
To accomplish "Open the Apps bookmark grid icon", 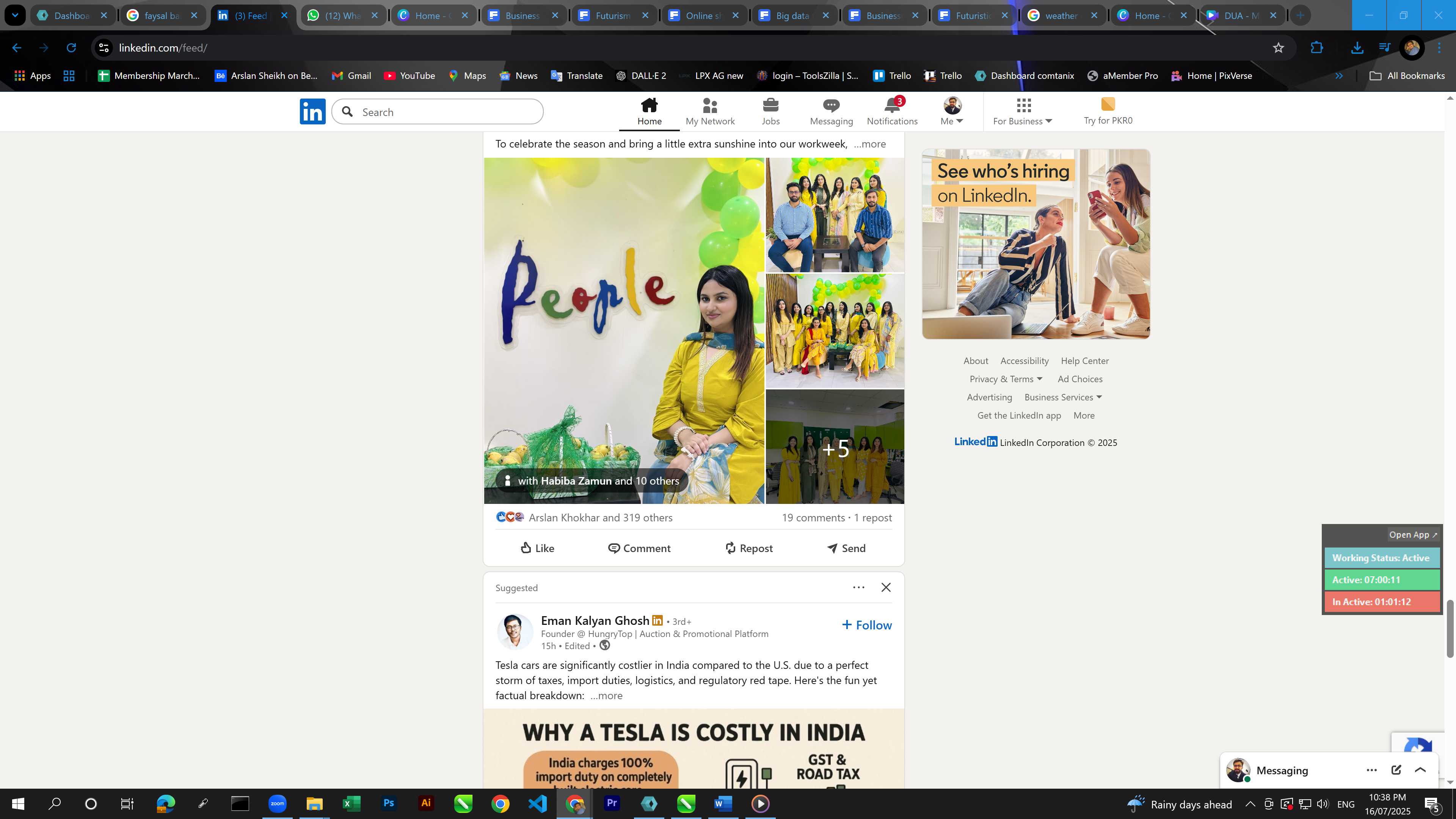I will pos(32,76).
